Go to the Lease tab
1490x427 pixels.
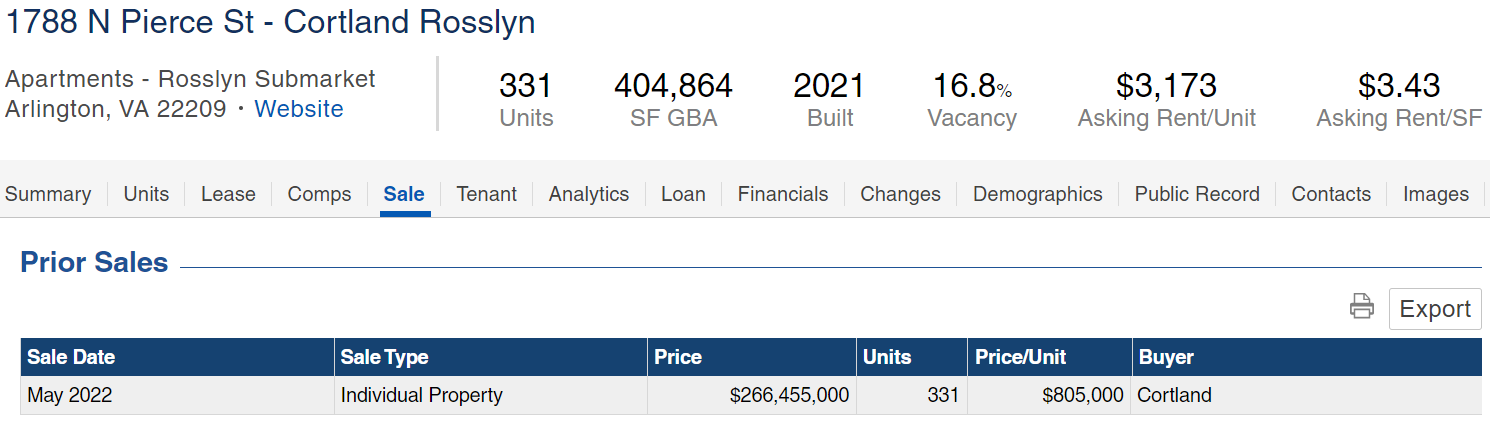point(228,194)
